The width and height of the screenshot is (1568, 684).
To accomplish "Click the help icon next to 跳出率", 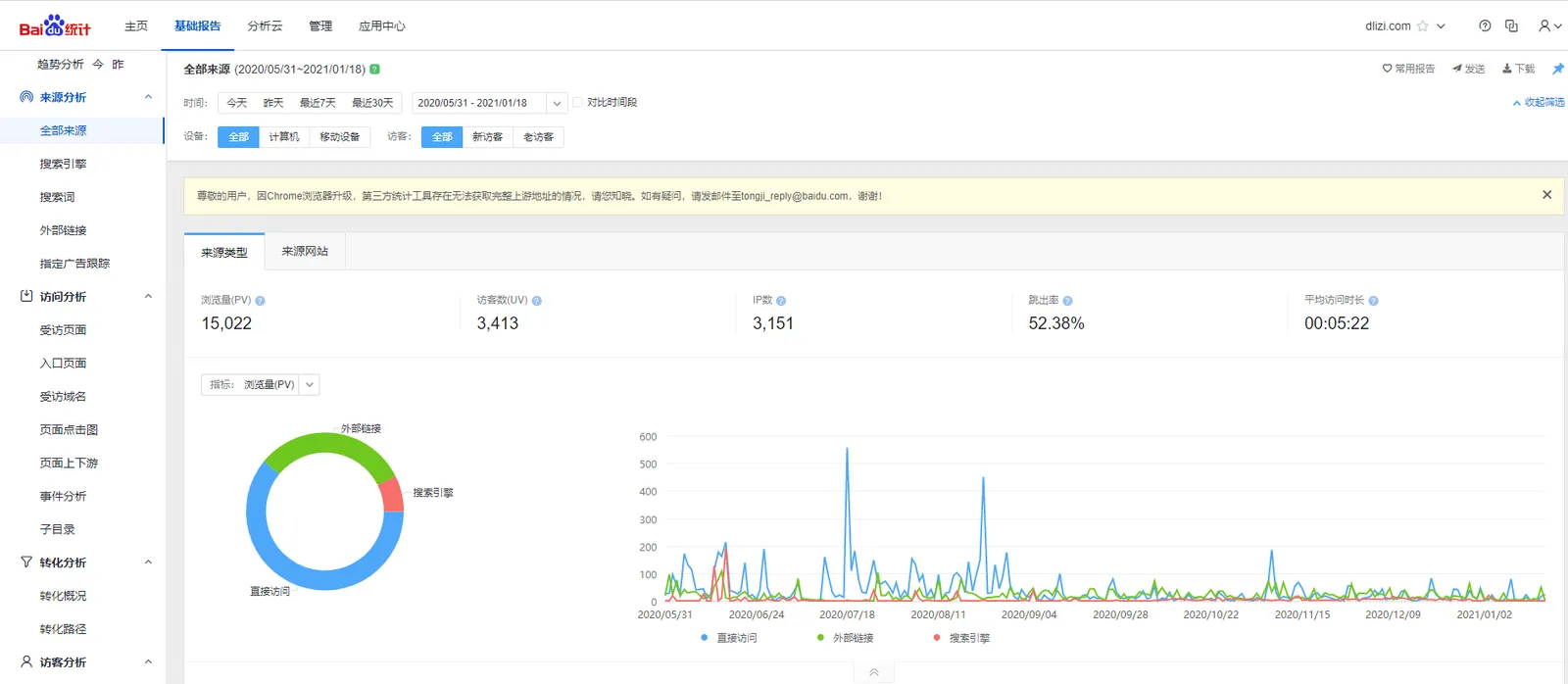I will [1067, 301].
